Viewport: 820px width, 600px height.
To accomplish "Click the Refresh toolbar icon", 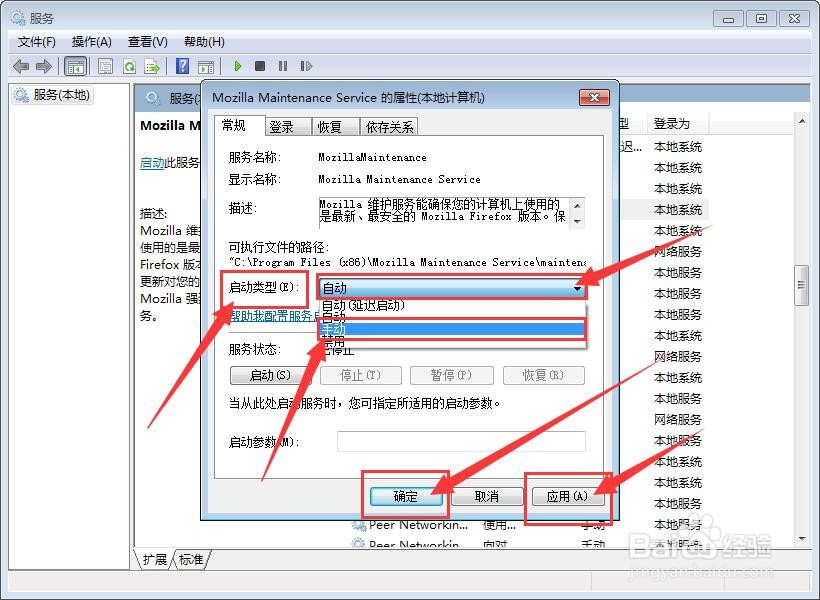I will click(x=129, y=66).
